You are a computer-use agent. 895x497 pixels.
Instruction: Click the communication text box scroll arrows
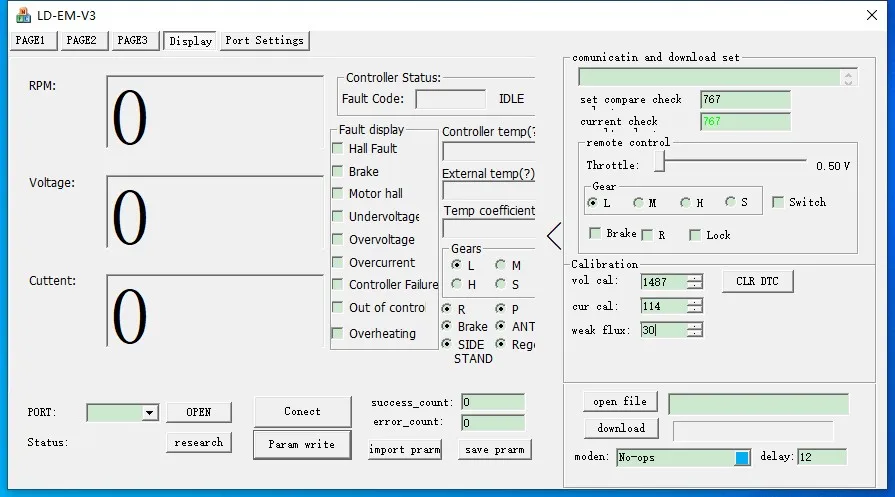(x=848, y=78)
